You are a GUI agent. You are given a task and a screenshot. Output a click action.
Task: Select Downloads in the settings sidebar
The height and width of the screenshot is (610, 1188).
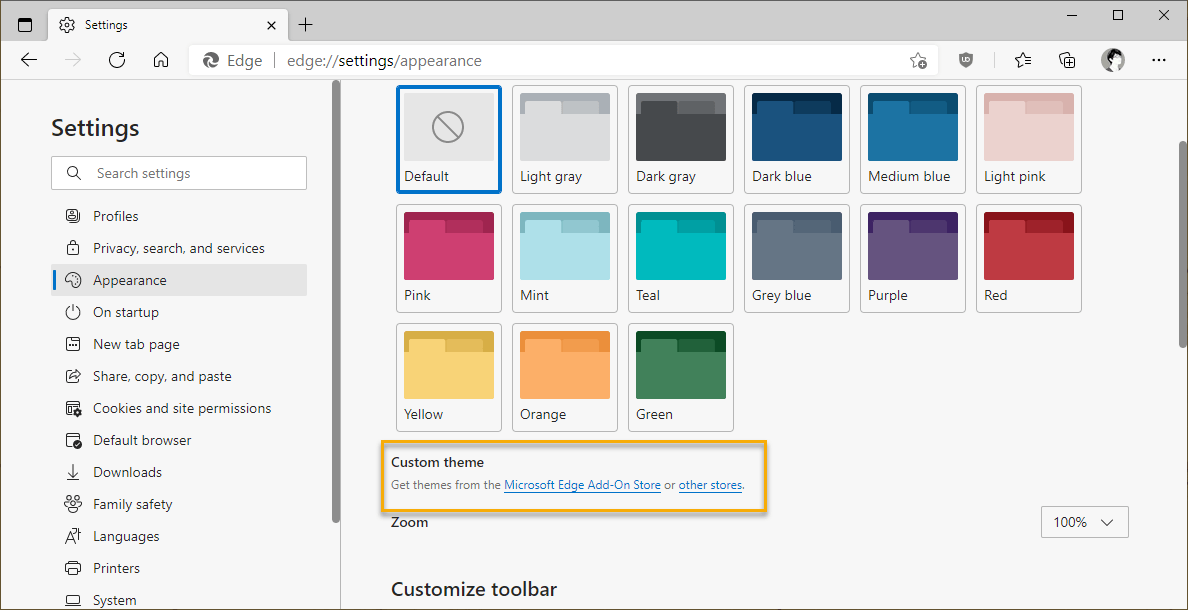(x=127, y=472)
